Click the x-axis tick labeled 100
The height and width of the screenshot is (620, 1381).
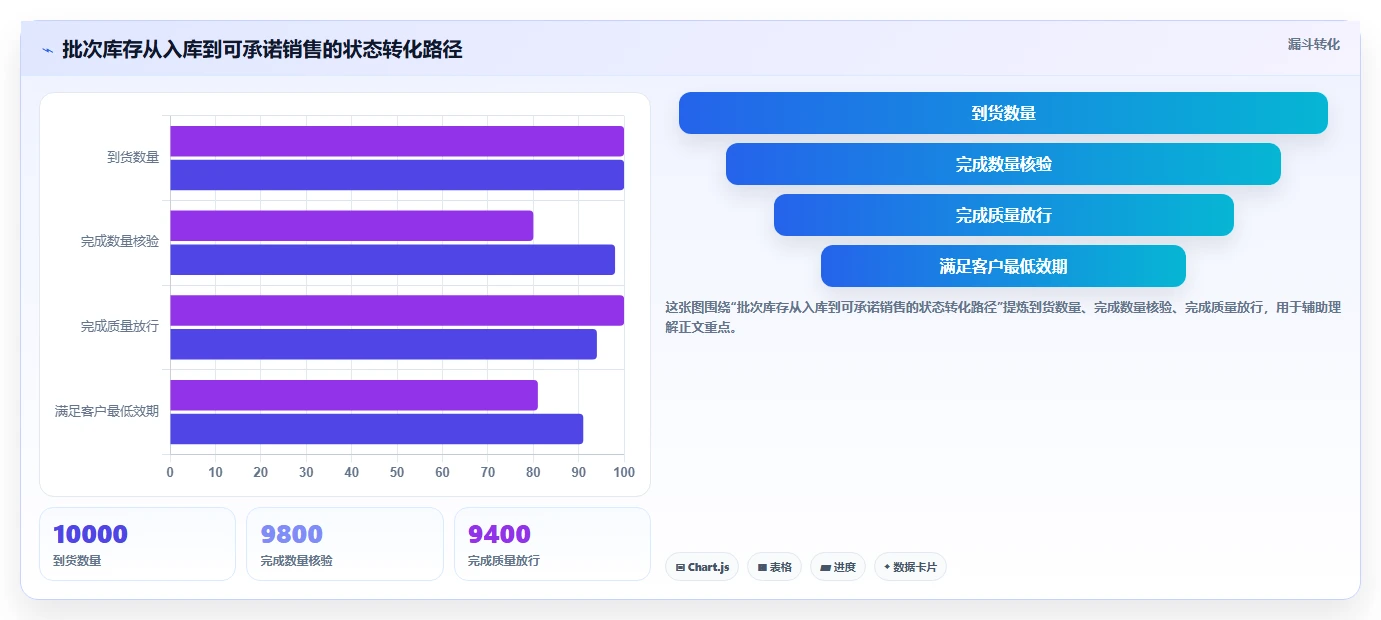[x=624, y=472]
